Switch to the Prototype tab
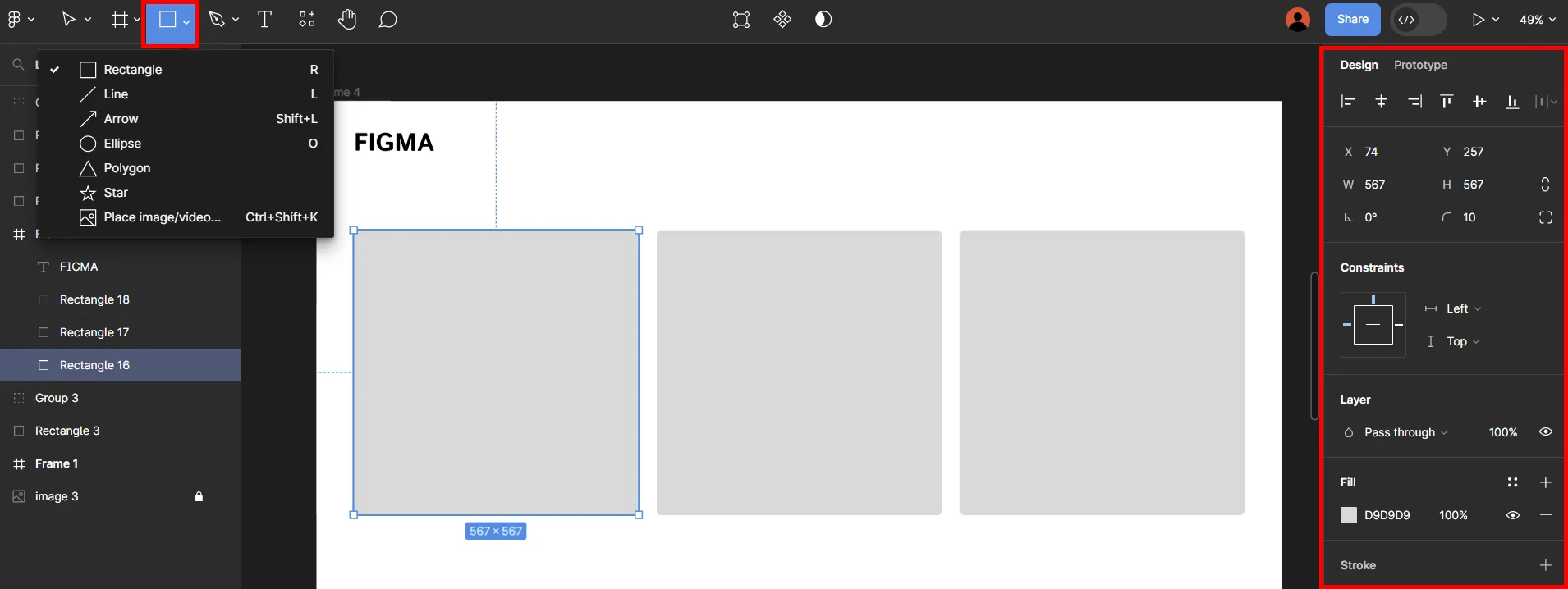Viewport: 1568px width, 589px height. tap(1420, 65)
